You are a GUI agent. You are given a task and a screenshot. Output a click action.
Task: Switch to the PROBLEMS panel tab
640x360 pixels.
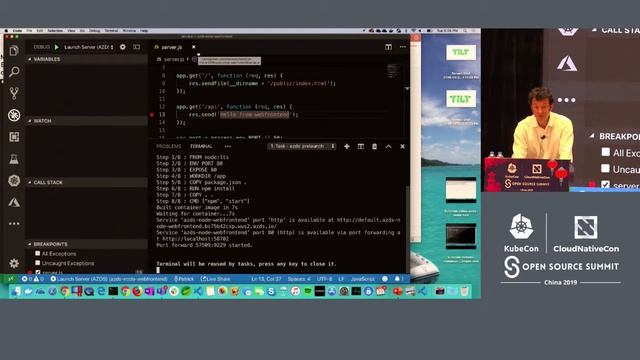pyautogui.click(x=169, y=146)
